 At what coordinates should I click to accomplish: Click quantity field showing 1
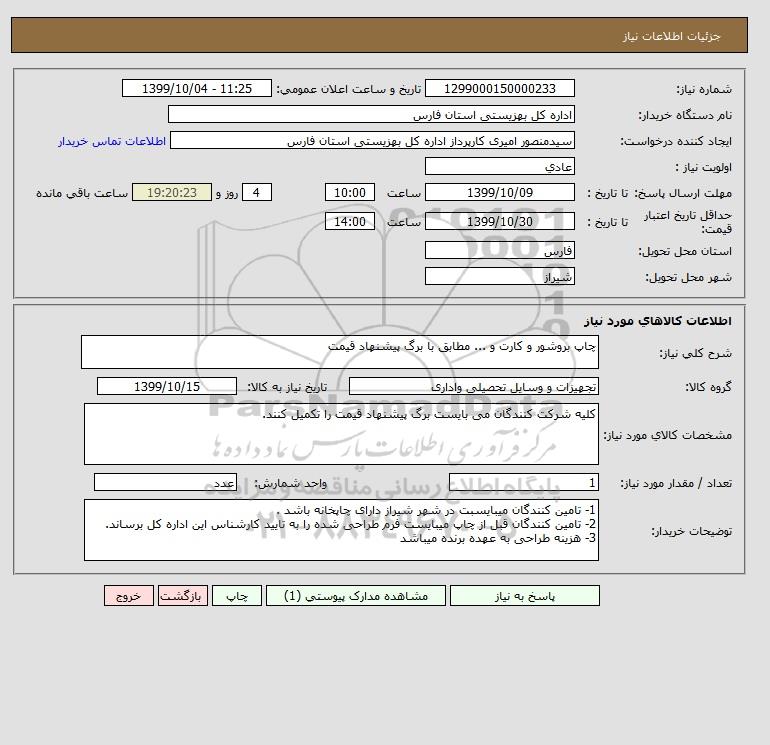tap(524, 483)
